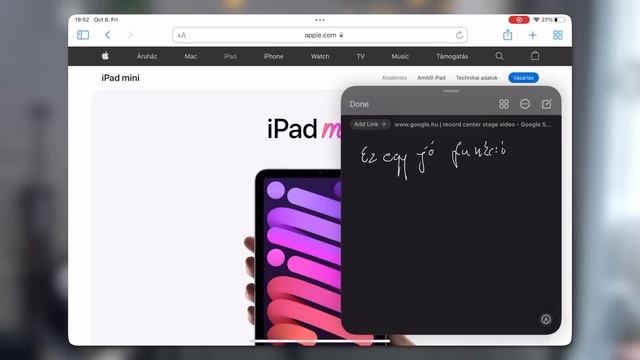Open the Technikai adatok link
The image size is (640, 360).
pyautogui.click(x=477, y=78)
